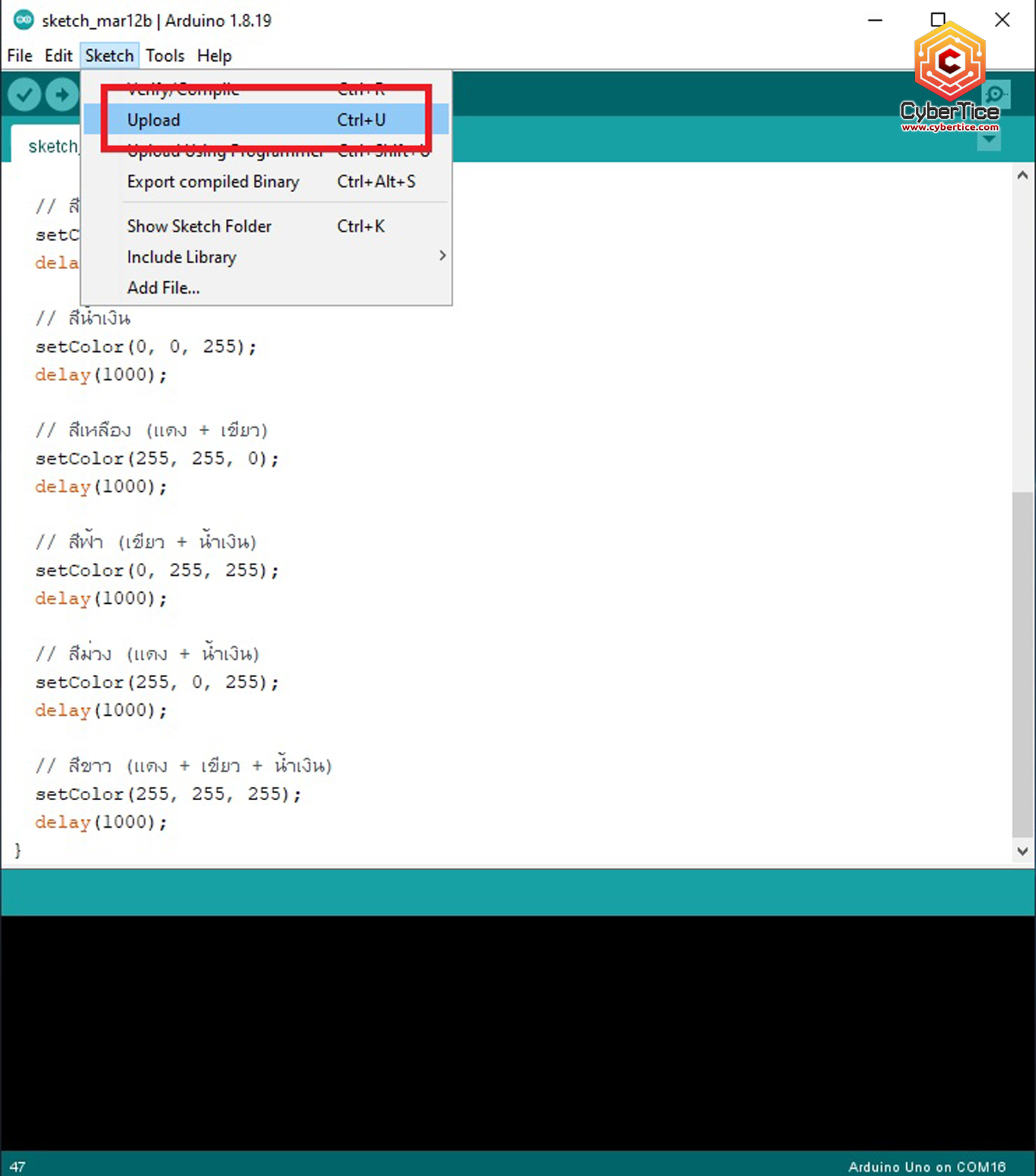Place cursor on the setColor(255, 255, 0) line
This screenshot has width=1036, height=1176.
click(x=157, y=459)
